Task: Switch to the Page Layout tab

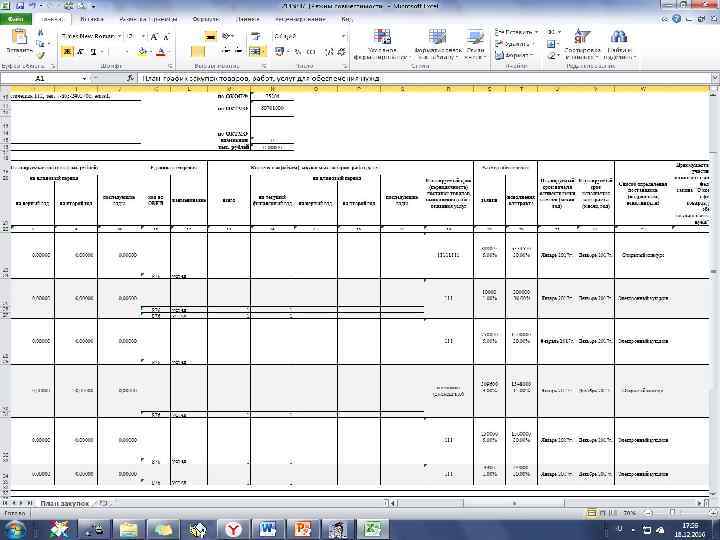Action: click(148, 19)
